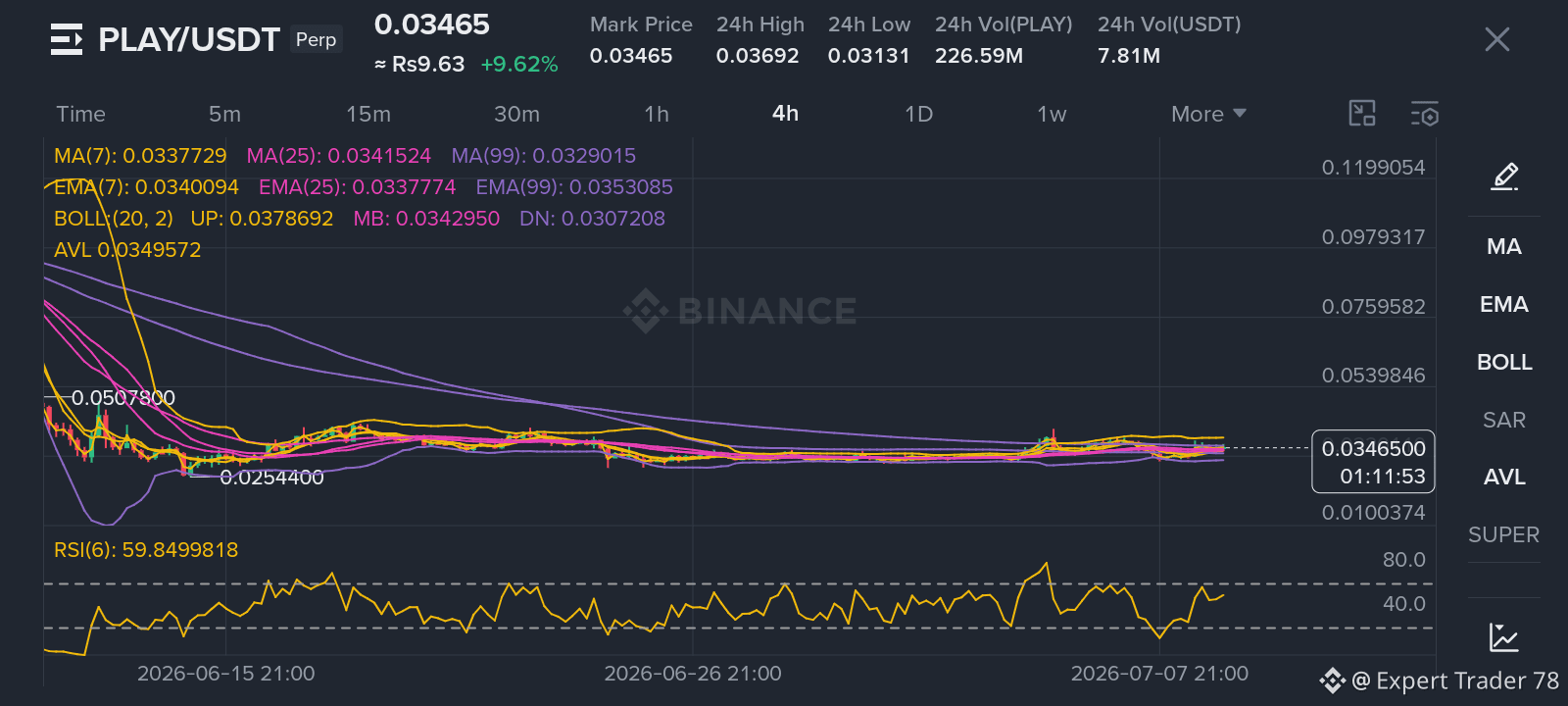Click the 2026-07-07 21:00 date label

click(x=1159, y=674)
